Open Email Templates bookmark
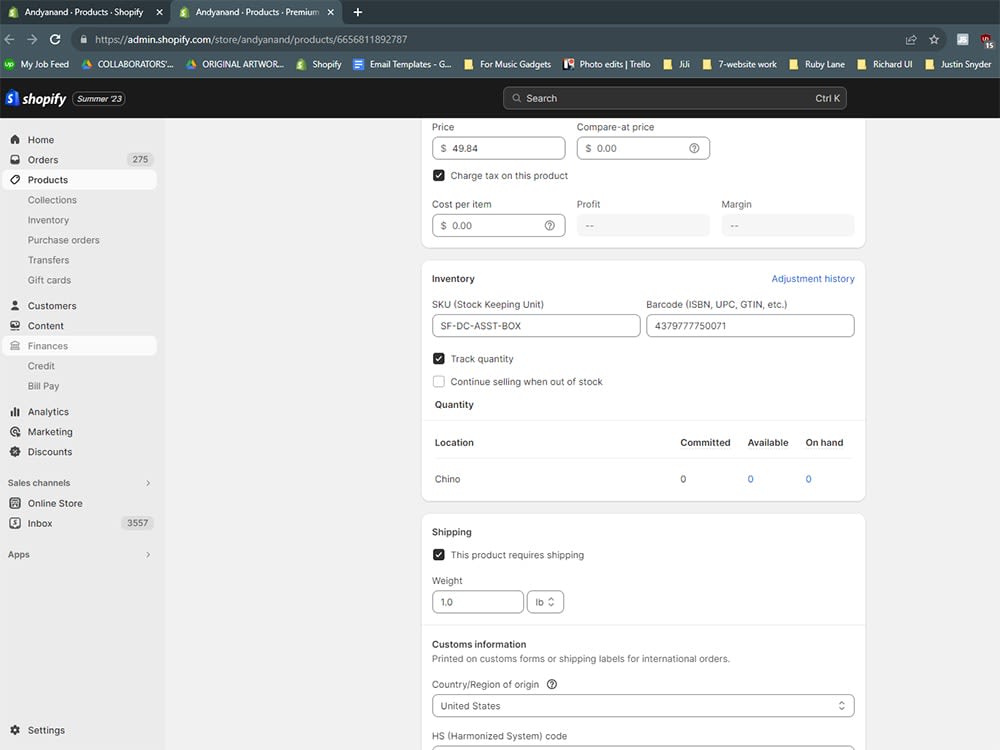1000x750 pixels. coord(402,64)
